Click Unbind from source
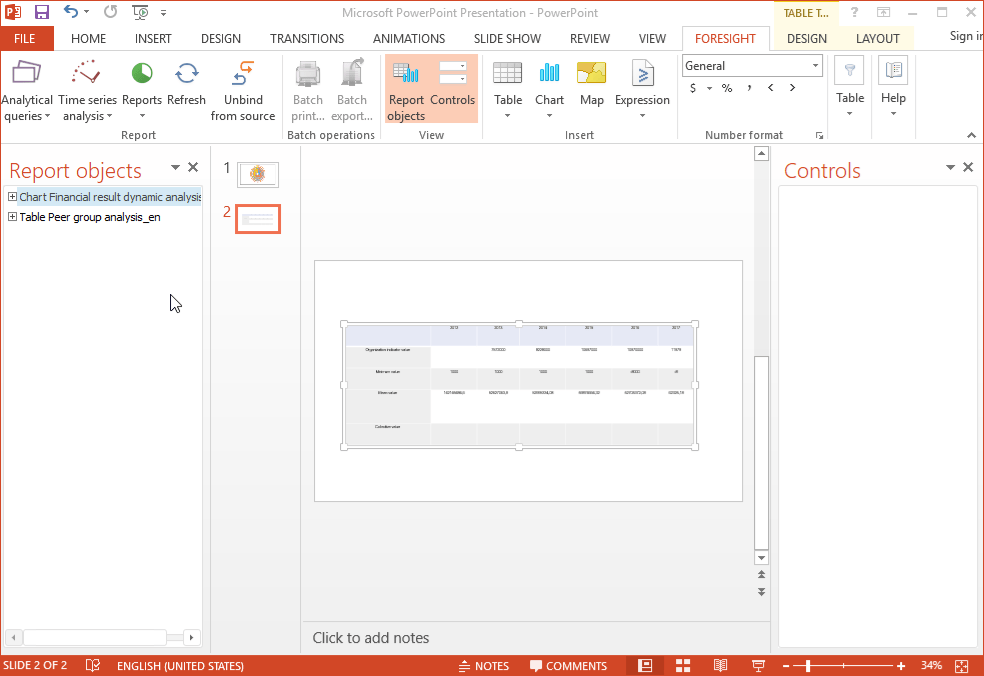The width and height of the screenshot is (984, 676). (242, 89)
